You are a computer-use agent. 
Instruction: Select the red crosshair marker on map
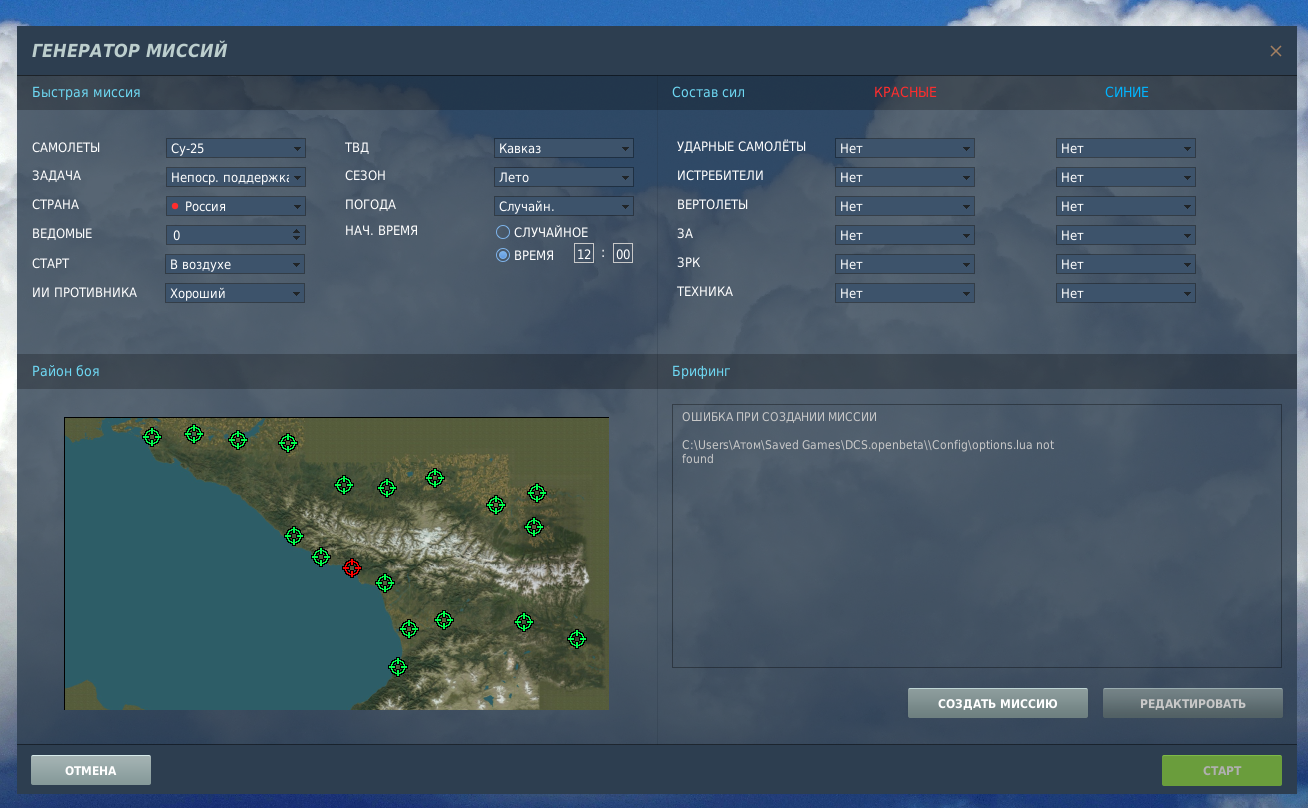(352, 568)
